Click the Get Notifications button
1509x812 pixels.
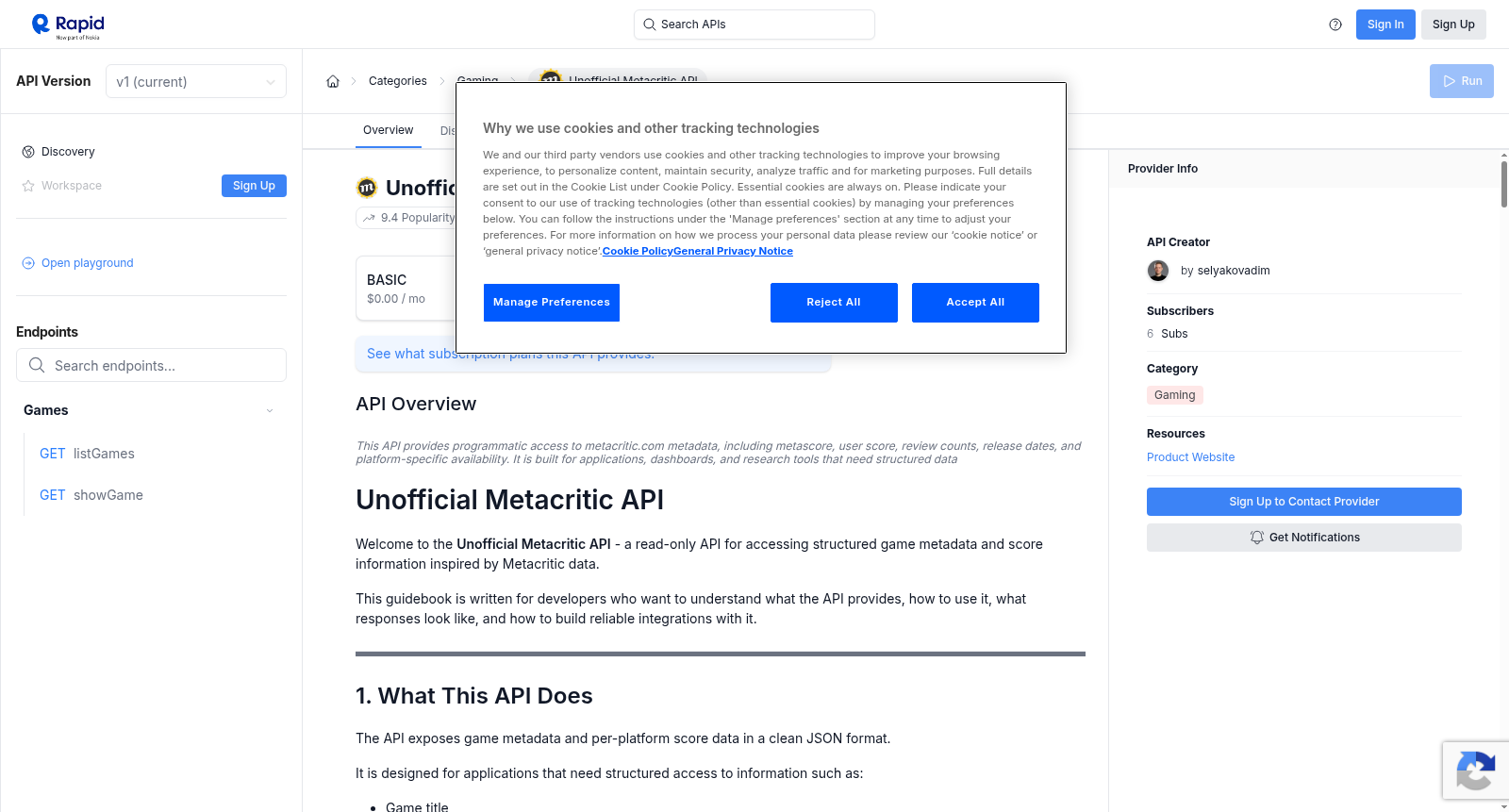[1304, 538]
